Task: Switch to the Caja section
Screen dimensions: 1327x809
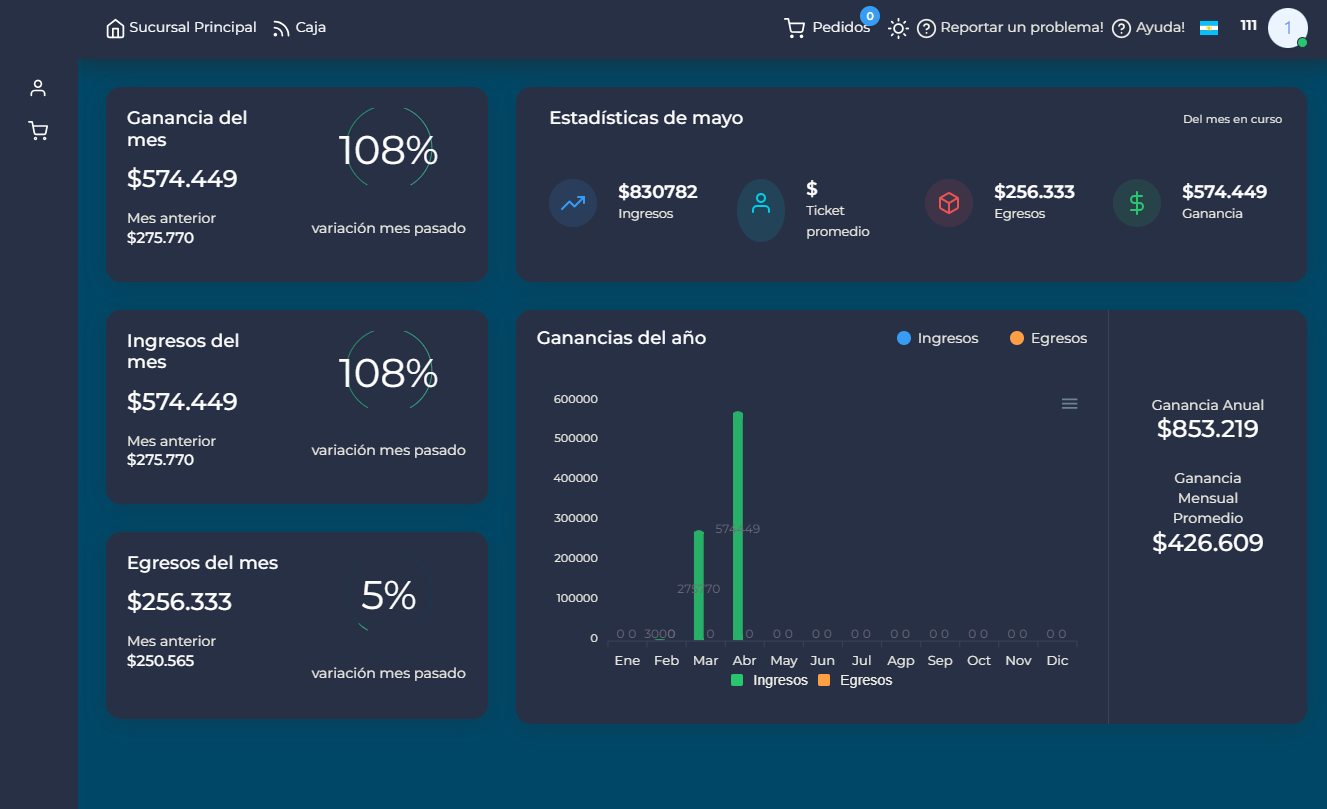Action: 299,27
